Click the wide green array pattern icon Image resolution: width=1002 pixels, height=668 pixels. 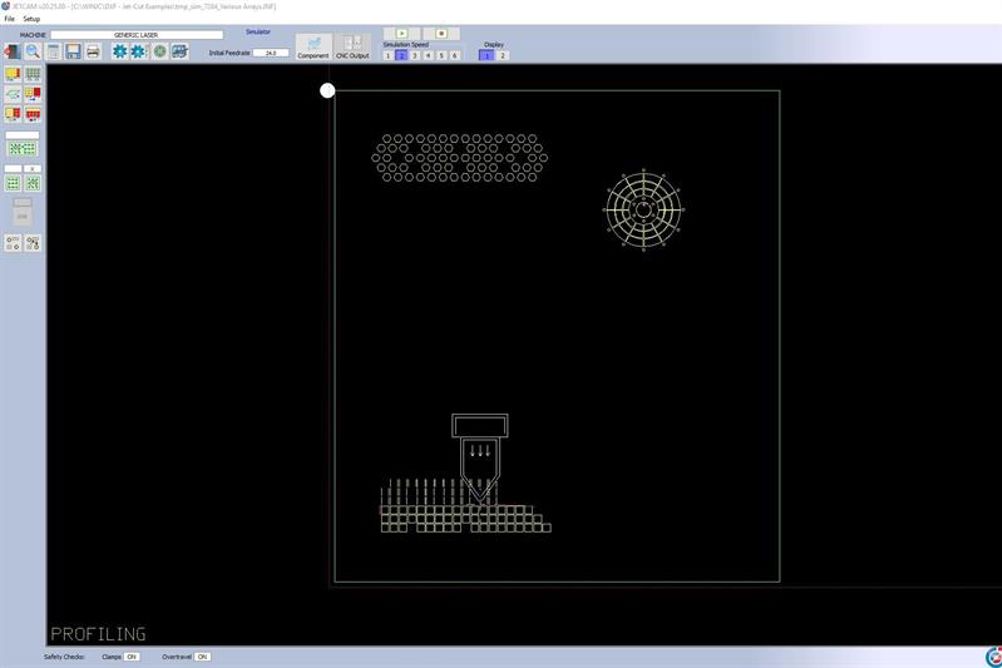click(x=22, y=149)
